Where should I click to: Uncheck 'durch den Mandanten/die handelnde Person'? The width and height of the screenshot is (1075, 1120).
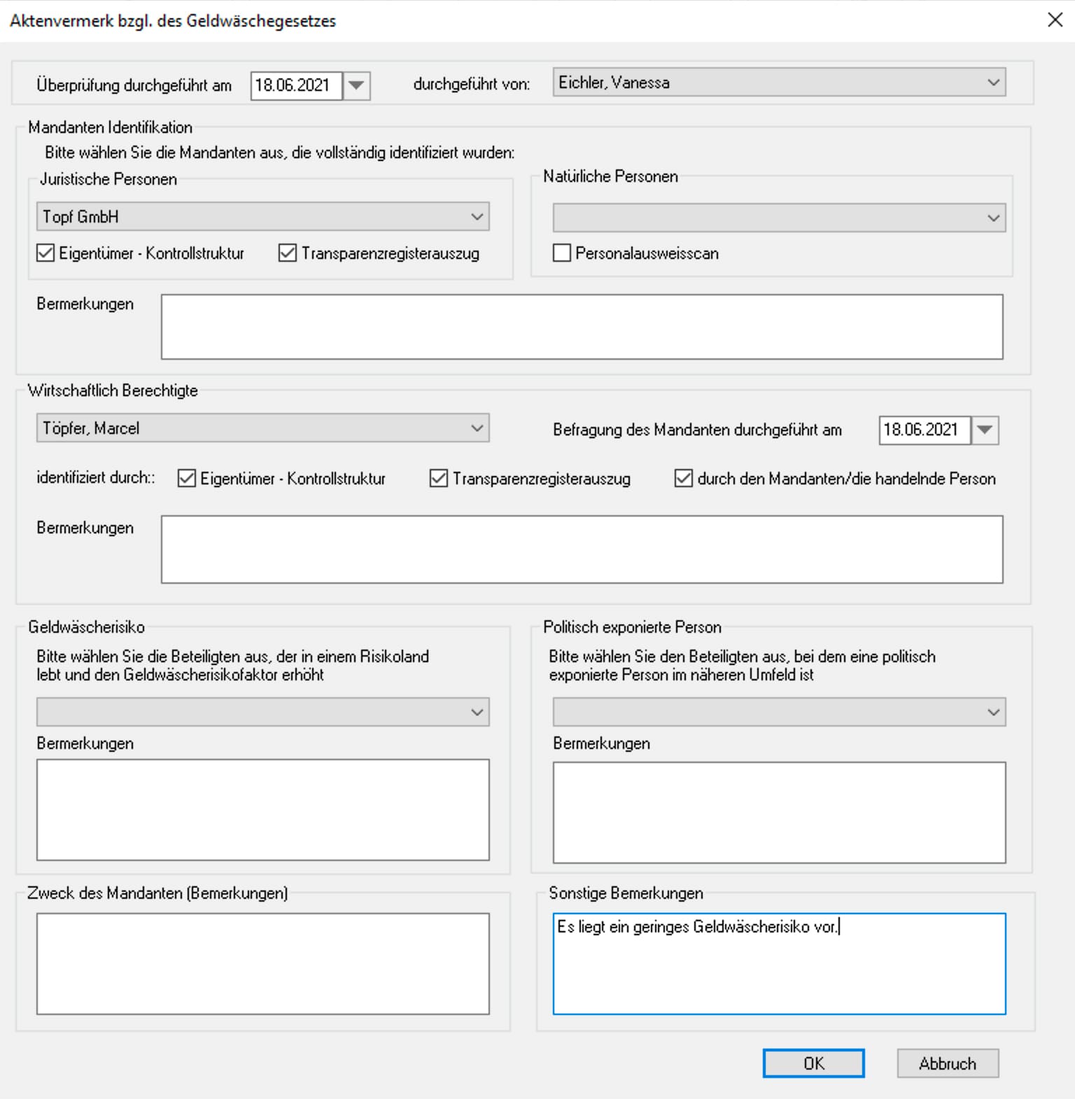pyautogui.click(x=683, y=479)
